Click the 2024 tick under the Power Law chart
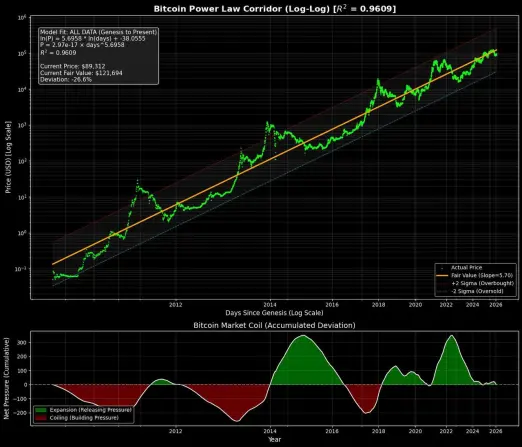The width and height of the screenshot is (522, 447). click(x=472, y=305)
